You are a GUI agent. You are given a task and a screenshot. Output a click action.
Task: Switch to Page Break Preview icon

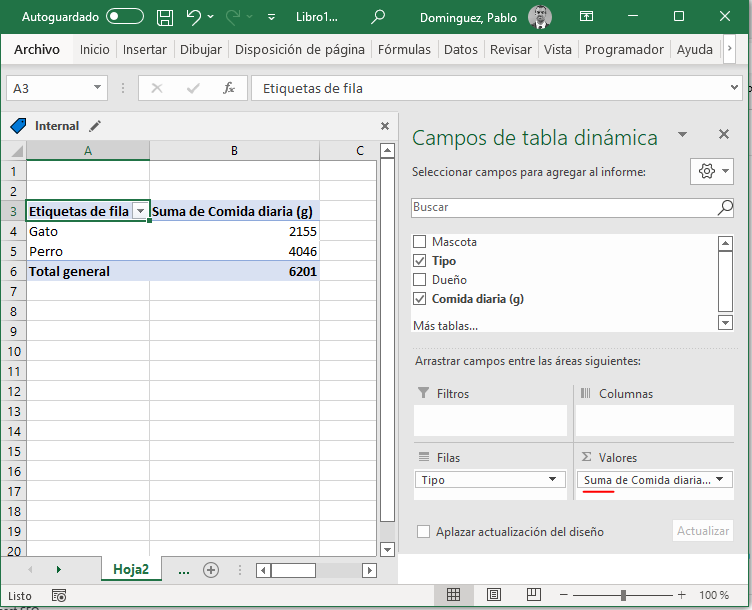pyautogui.click(x=534, y=595)
